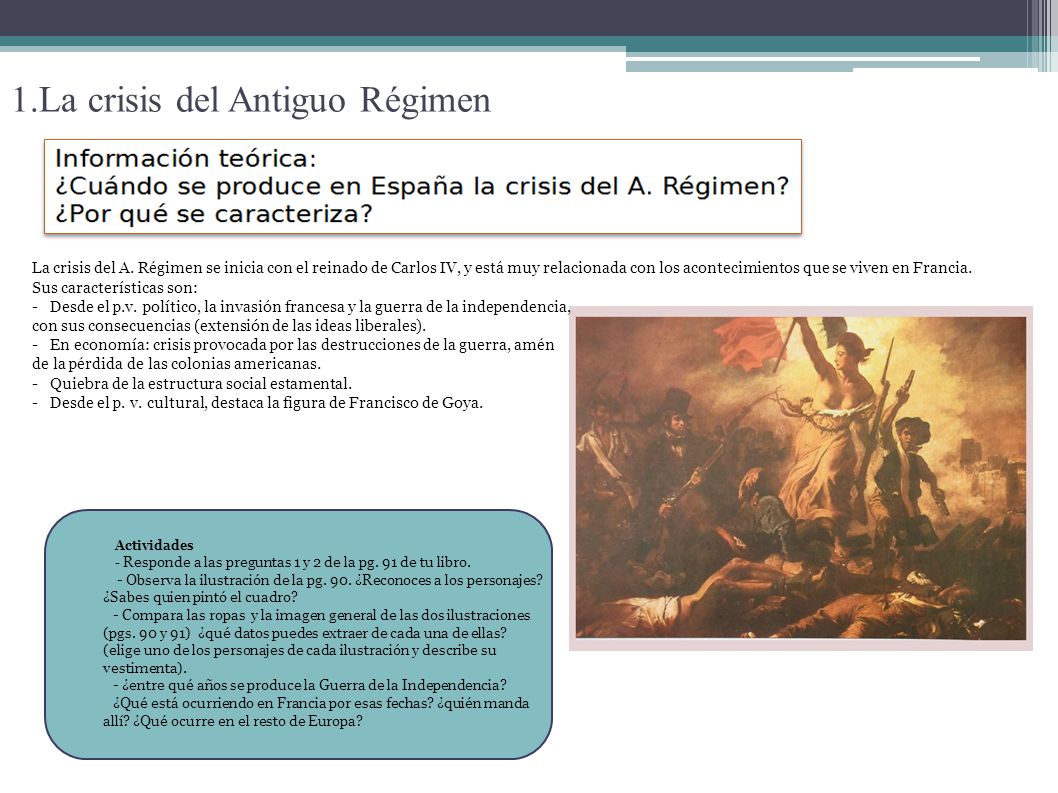Click the line 'Responde a las preguntas 1 y 2'

[x=293, y=562]
